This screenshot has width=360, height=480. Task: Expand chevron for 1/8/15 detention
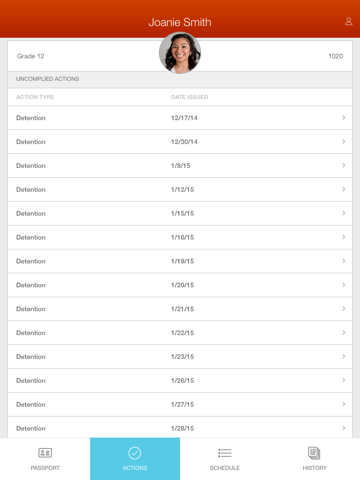point(344,165)
